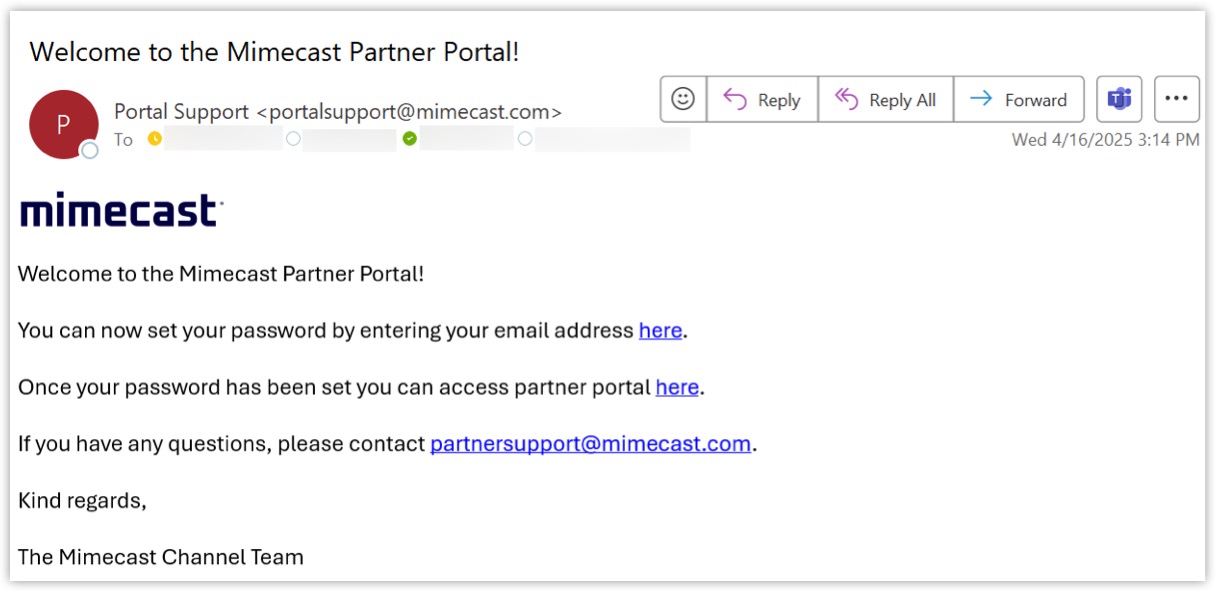Image resolution: width=1220 pixels, height=591 pixels.
Task: Click the hollow circle beside fourth recipient
Action: coord(525,140)
